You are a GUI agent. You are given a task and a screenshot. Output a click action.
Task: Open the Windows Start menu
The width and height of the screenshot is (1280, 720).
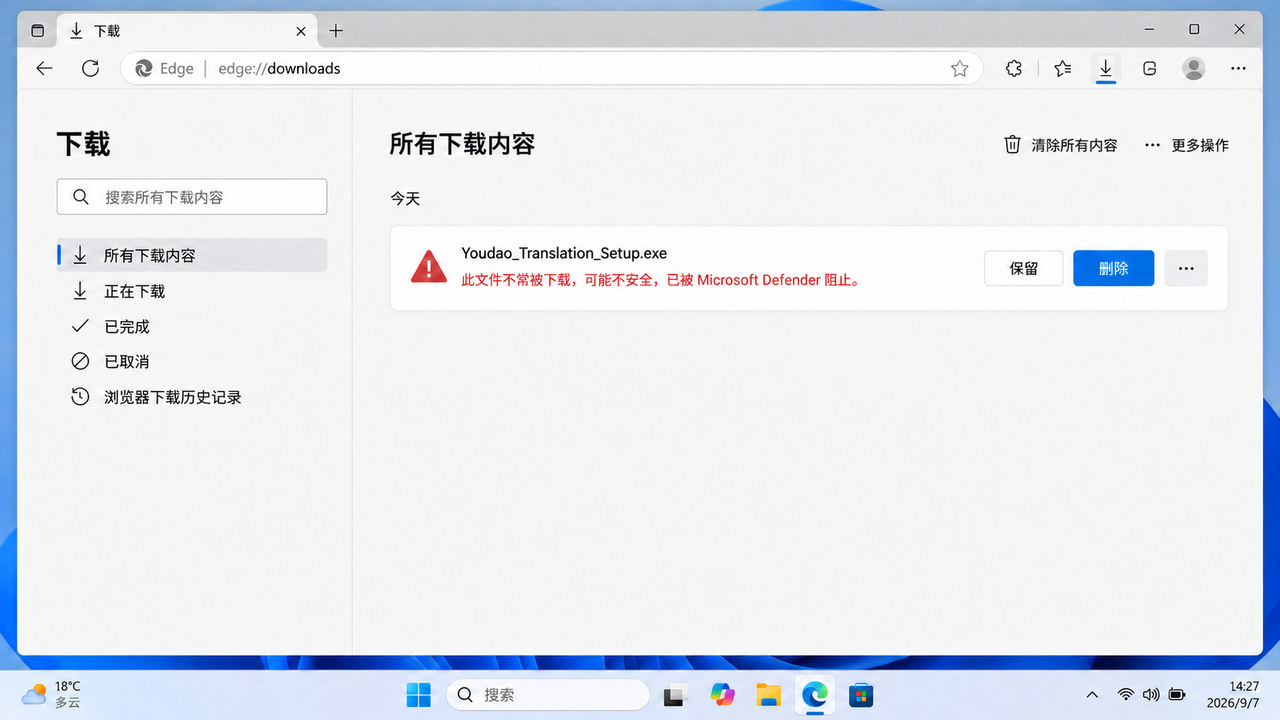(x=418, y=694)
